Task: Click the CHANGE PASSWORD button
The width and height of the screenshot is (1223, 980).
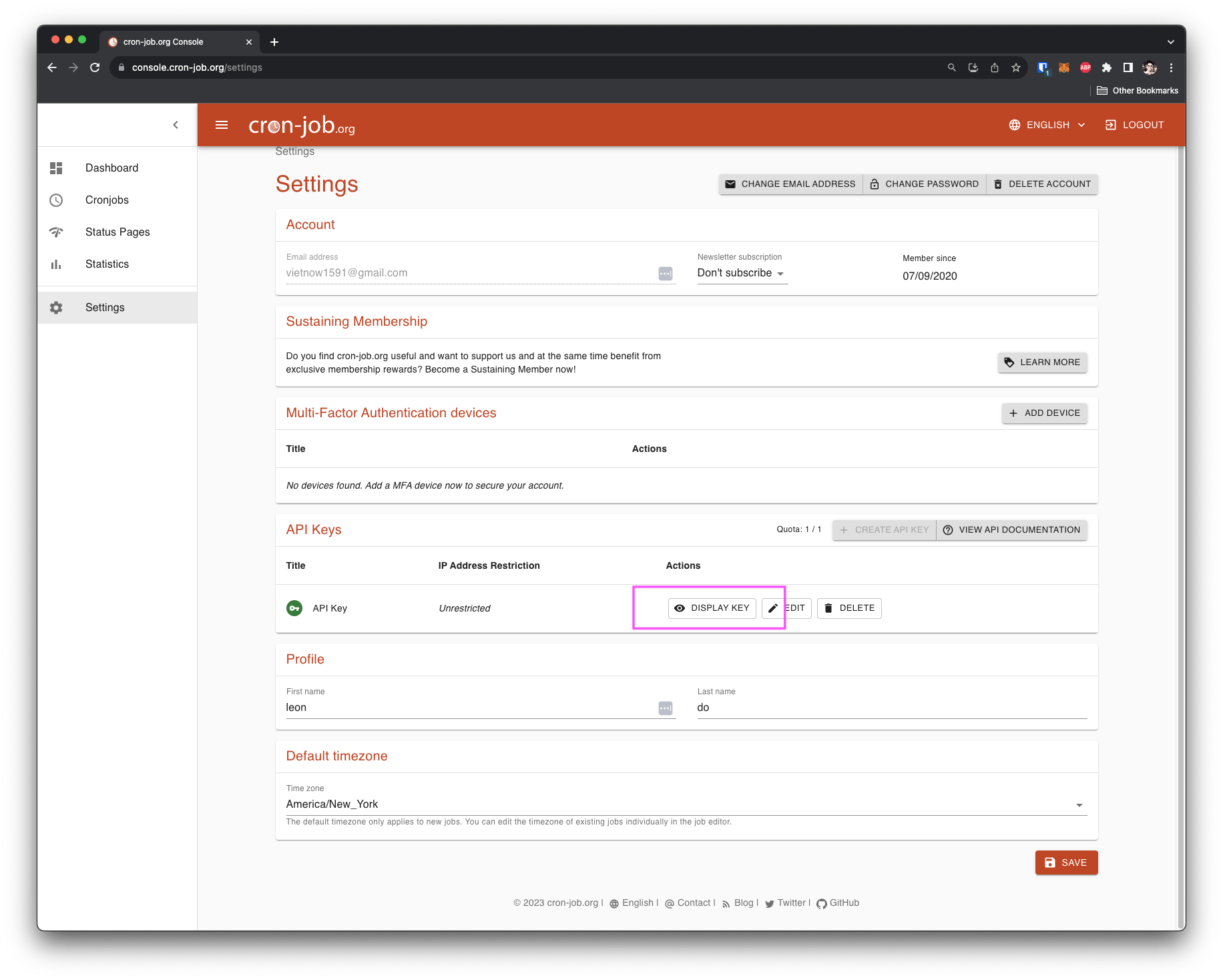Action: tap(924, 184)
